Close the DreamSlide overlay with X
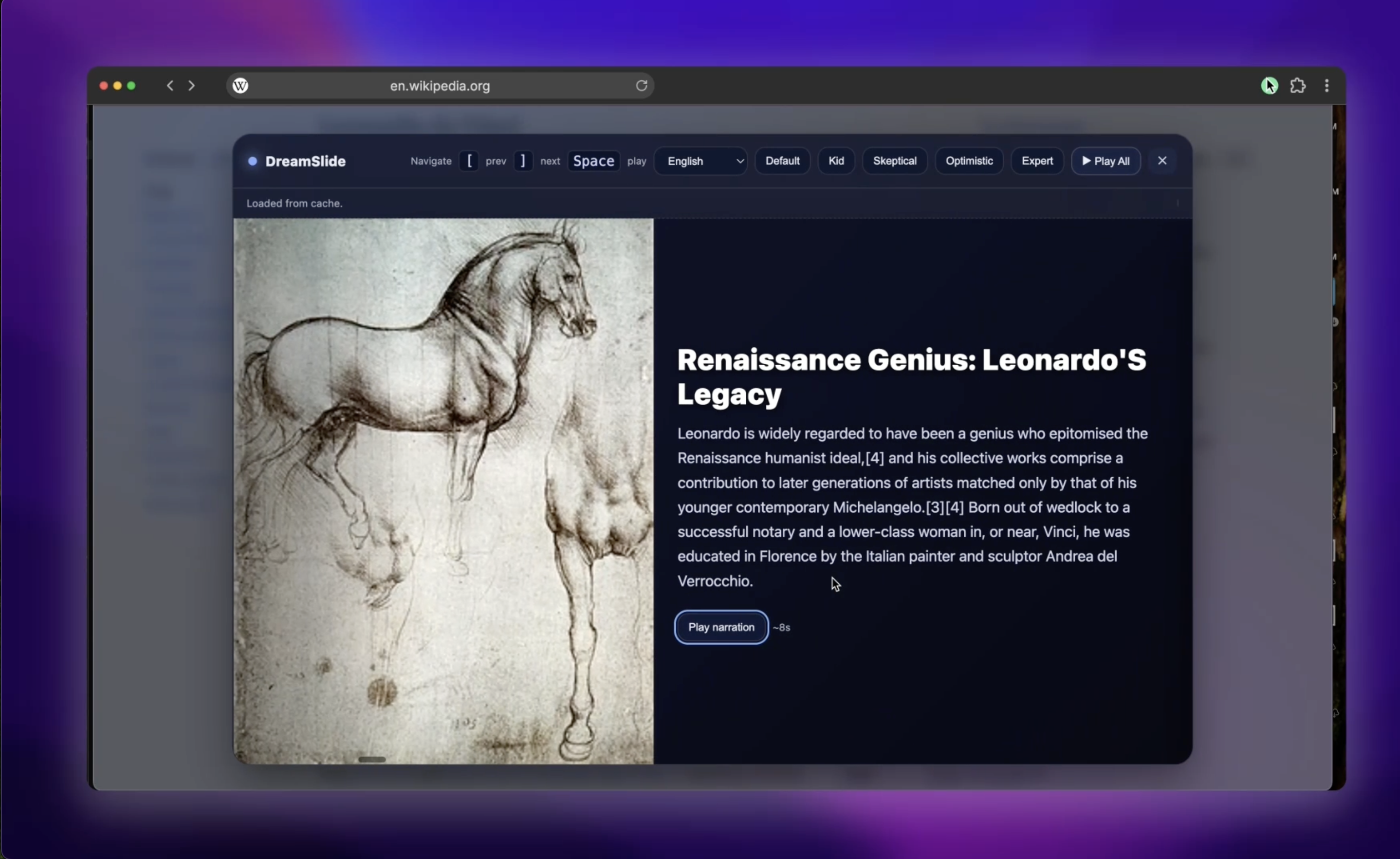1400x859 pixels. click(1162, 161)
